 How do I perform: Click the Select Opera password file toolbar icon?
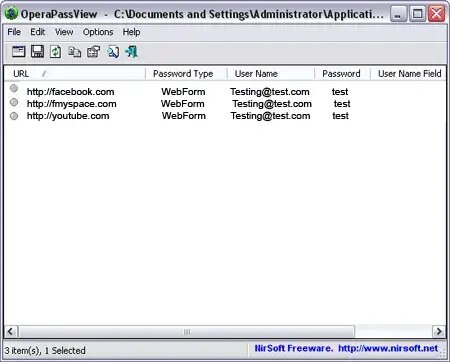tap(19, 52)
